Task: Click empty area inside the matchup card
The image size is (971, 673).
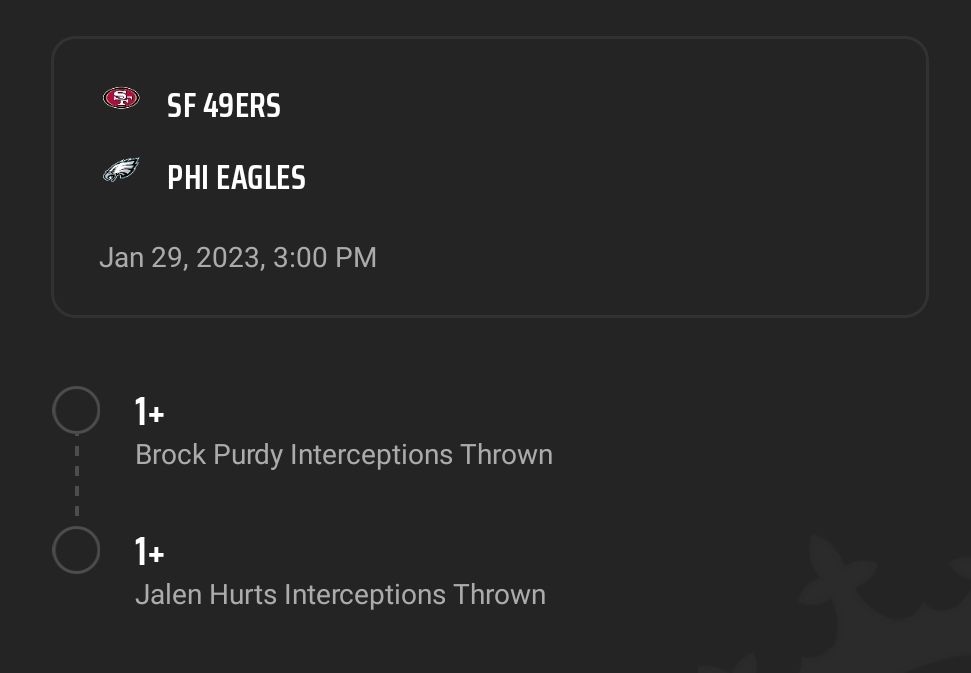Action: [619, 180]
